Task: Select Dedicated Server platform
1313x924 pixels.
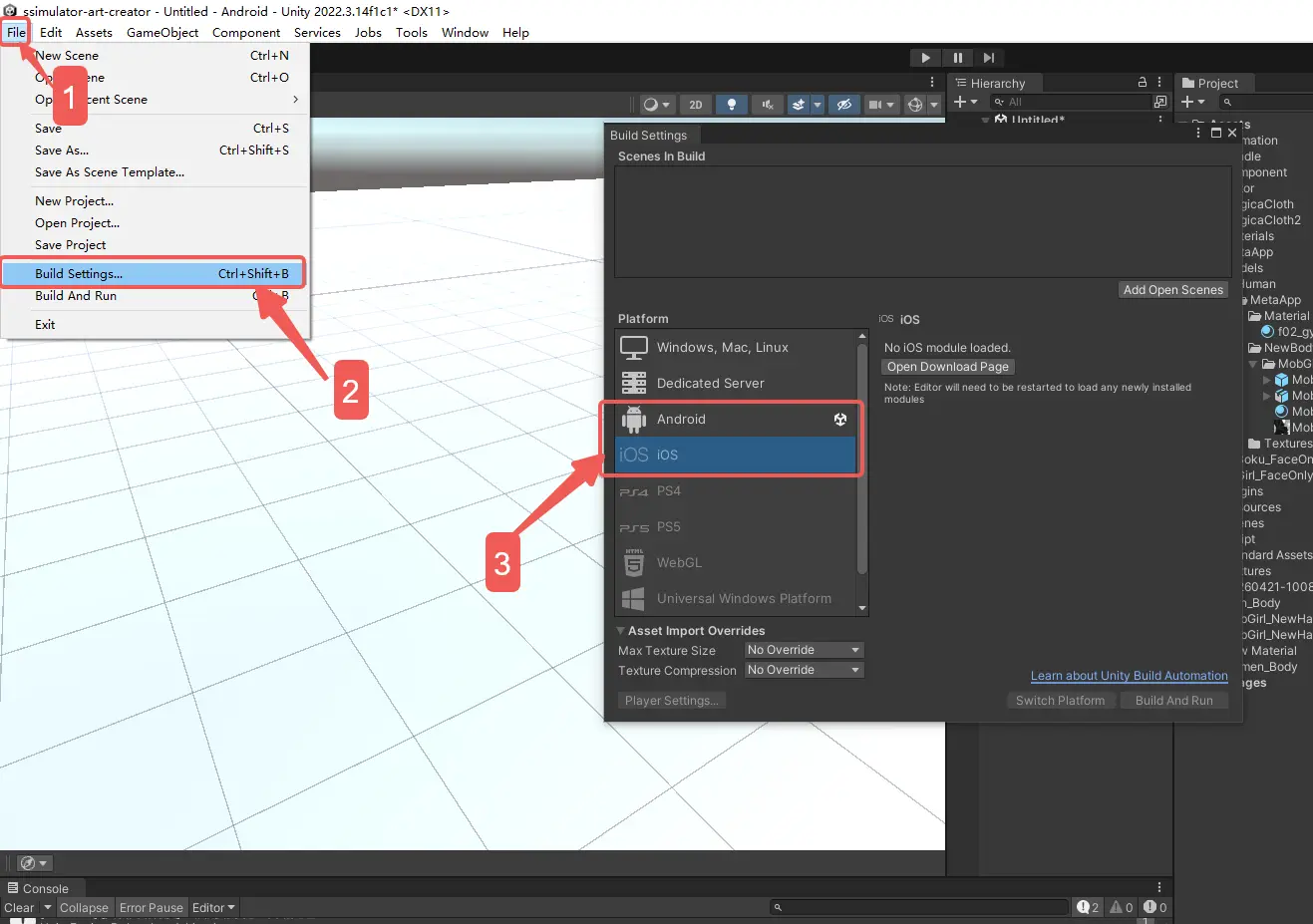Action: (x=736, y=384)
